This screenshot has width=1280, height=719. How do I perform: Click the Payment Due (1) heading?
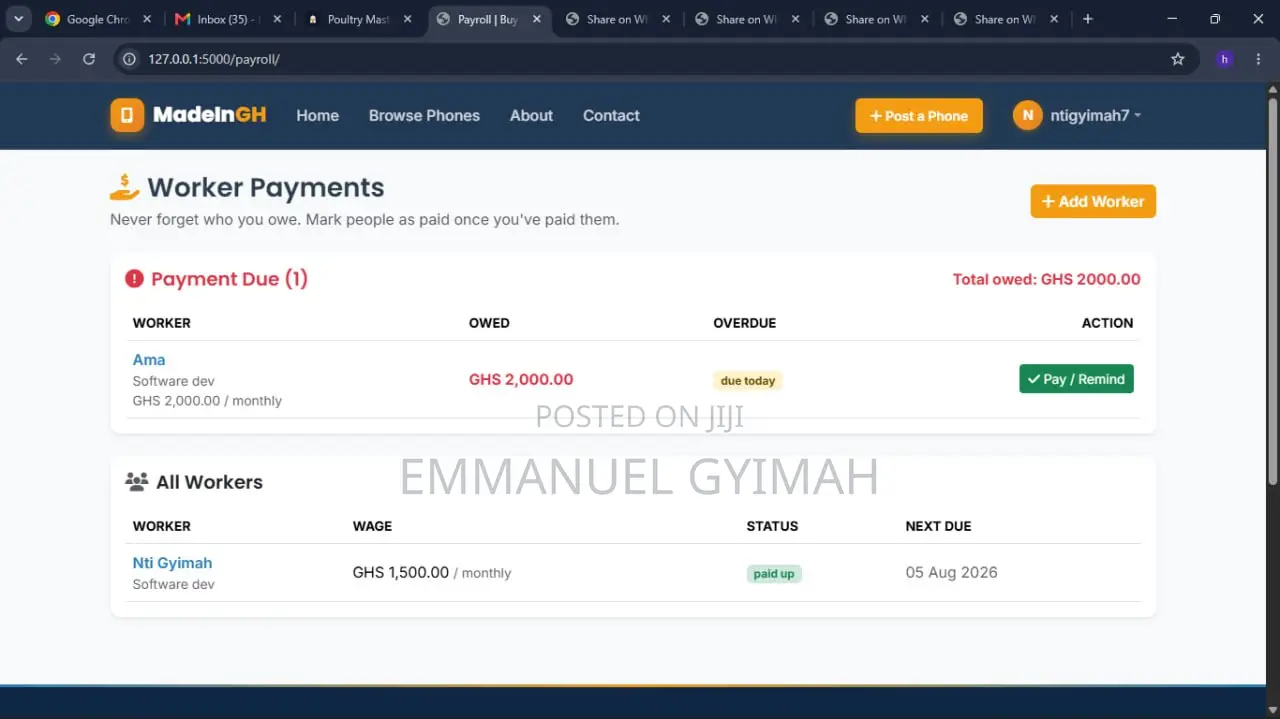pyautogui.click(x=229, y=279)
